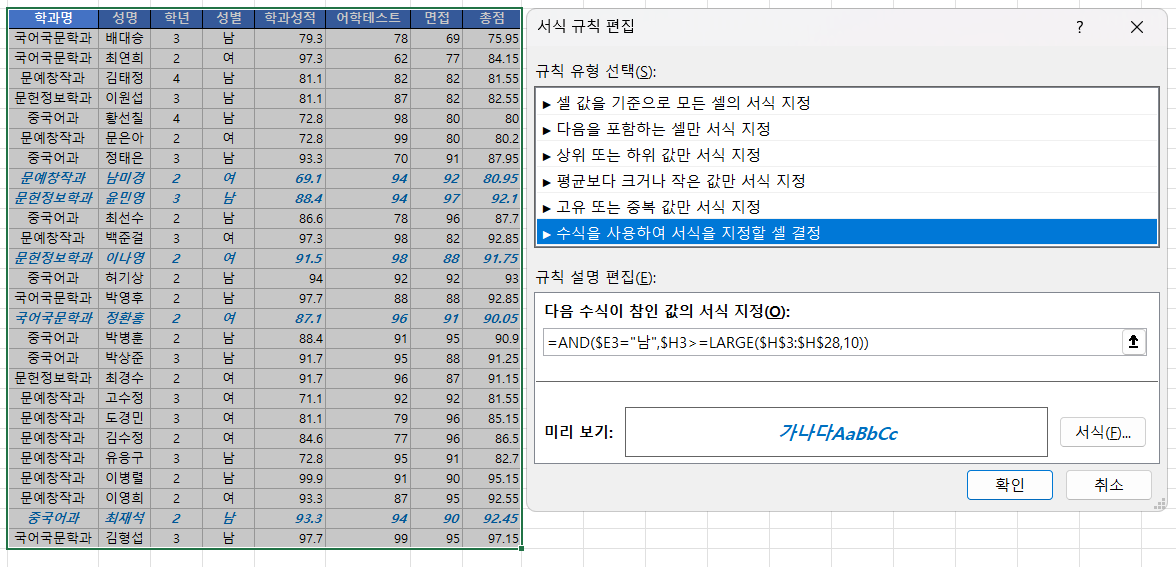The image size is (1176, 567).
Task: Click inside the formula input field
Action: tap(830, 342)
